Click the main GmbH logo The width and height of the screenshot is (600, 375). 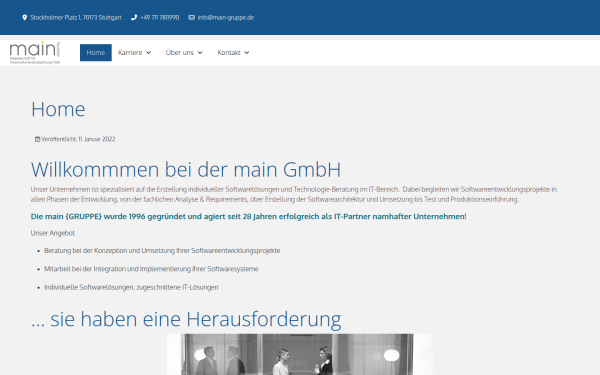35,52
